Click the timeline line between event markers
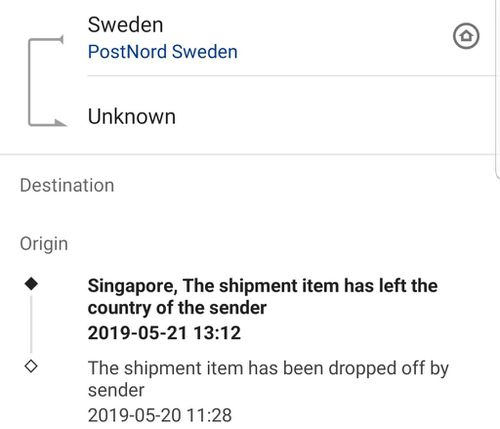500x429 pixels. pyautogui.click(x=31, y=324)
